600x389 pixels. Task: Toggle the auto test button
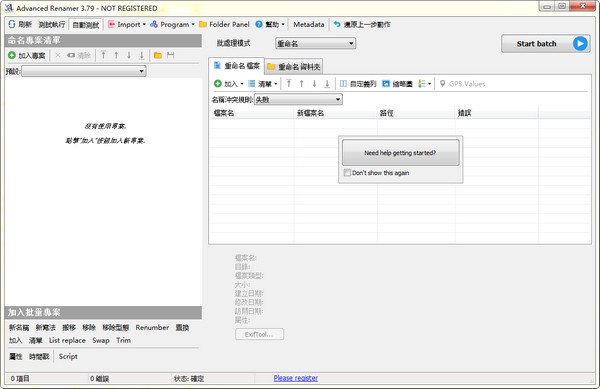(x=86, y=25)
